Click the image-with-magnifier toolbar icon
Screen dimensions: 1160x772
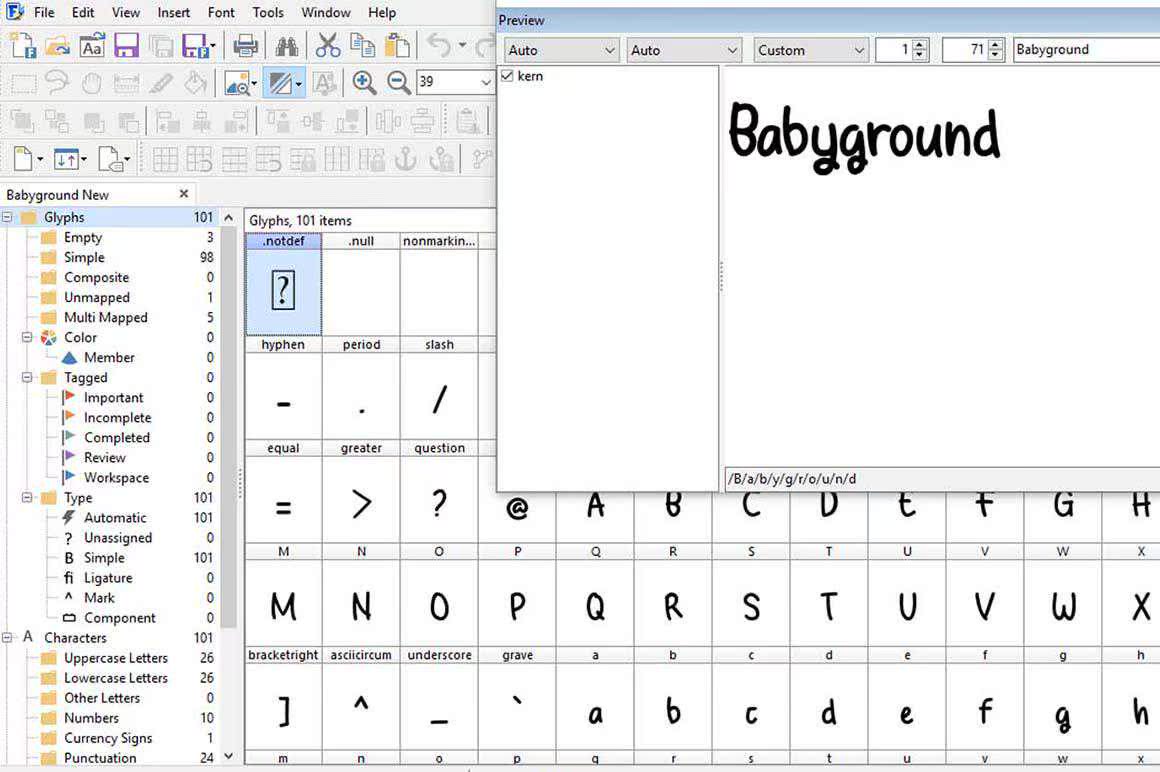(237, 83)
